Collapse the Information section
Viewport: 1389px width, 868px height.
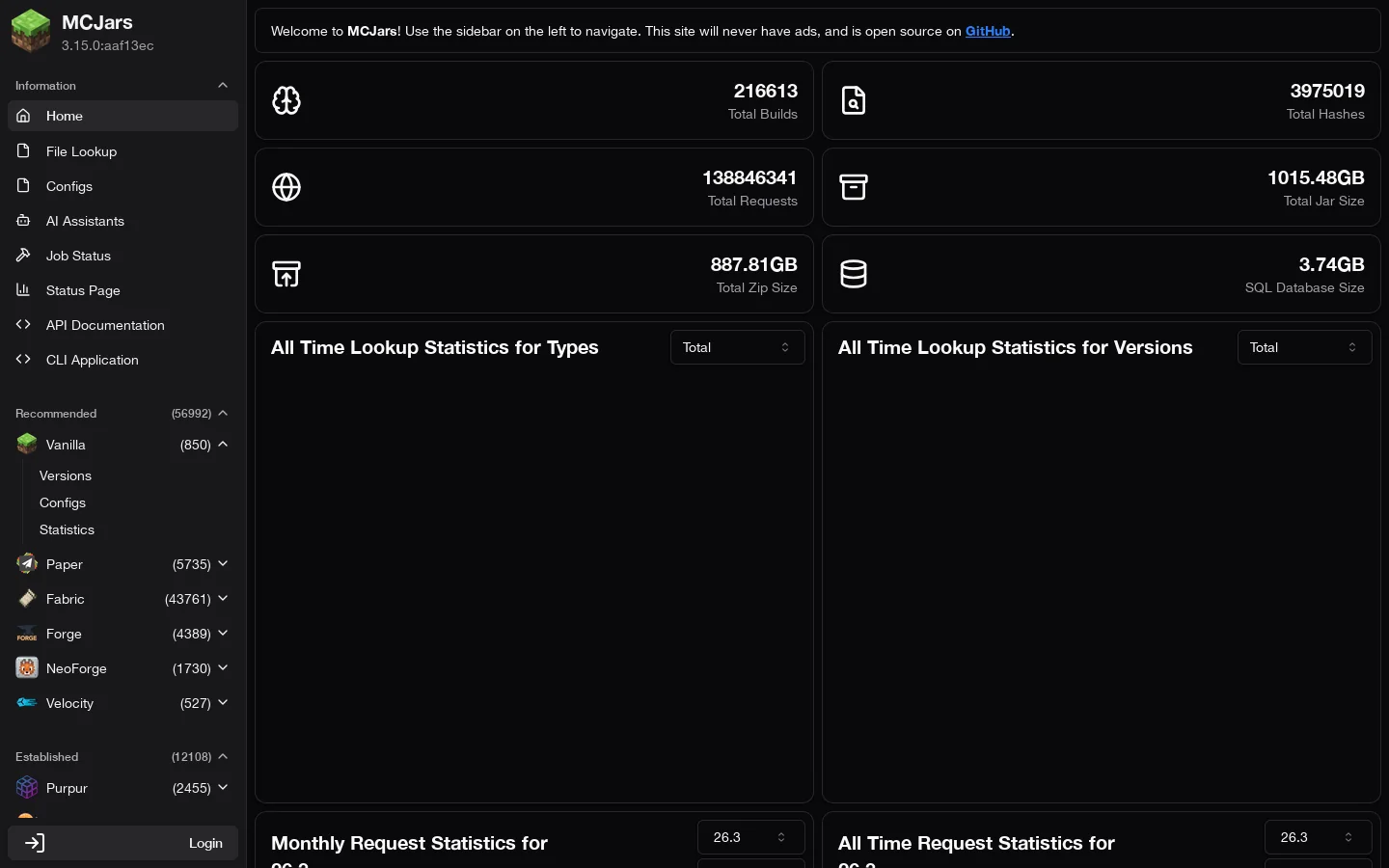pos(223,86)
